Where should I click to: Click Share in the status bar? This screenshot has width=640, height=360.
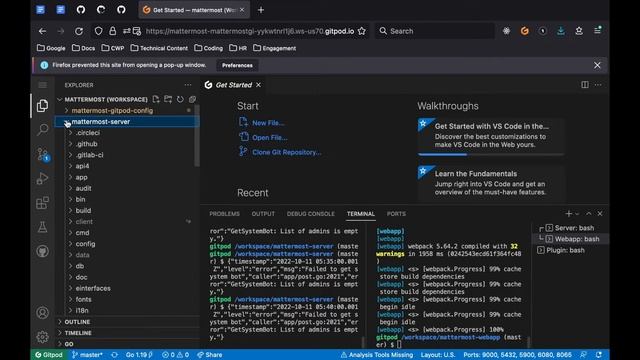210,355
